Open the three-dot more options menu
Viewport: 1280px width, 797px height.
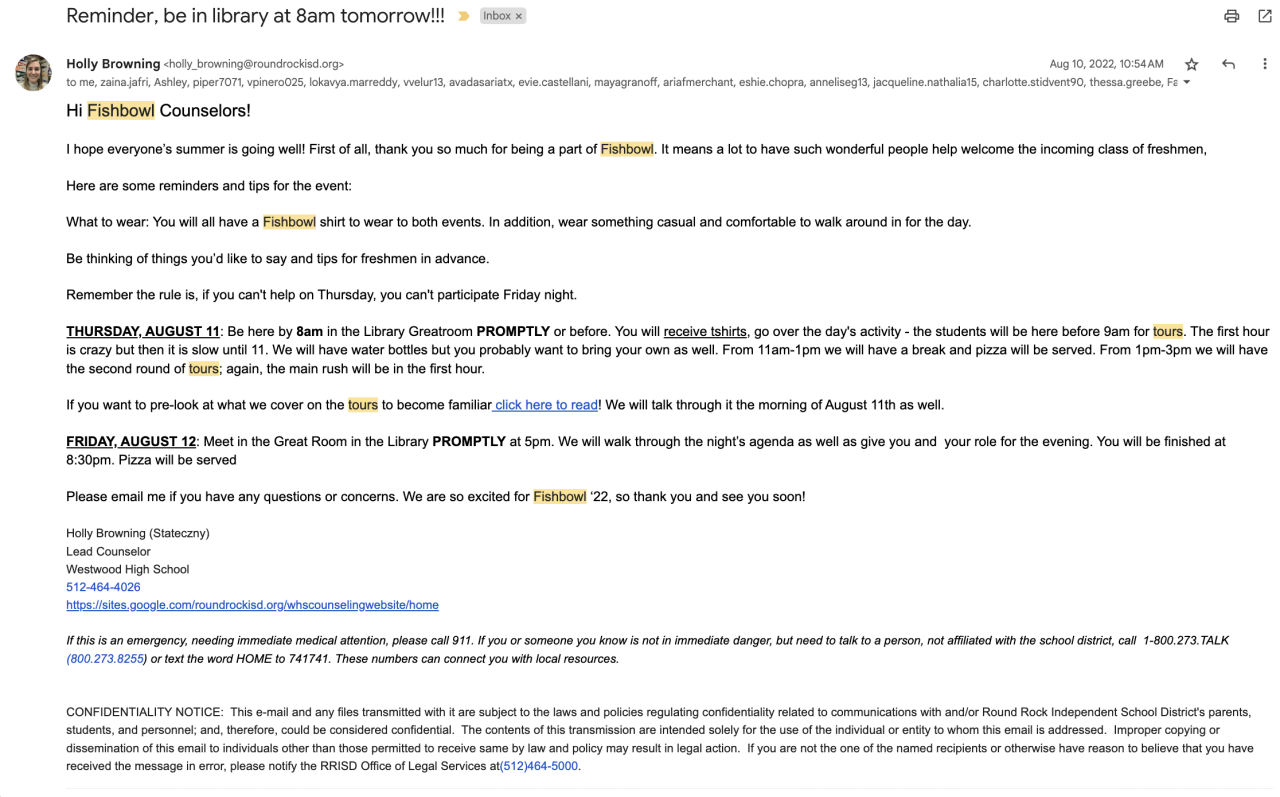tap(1264, 64)
